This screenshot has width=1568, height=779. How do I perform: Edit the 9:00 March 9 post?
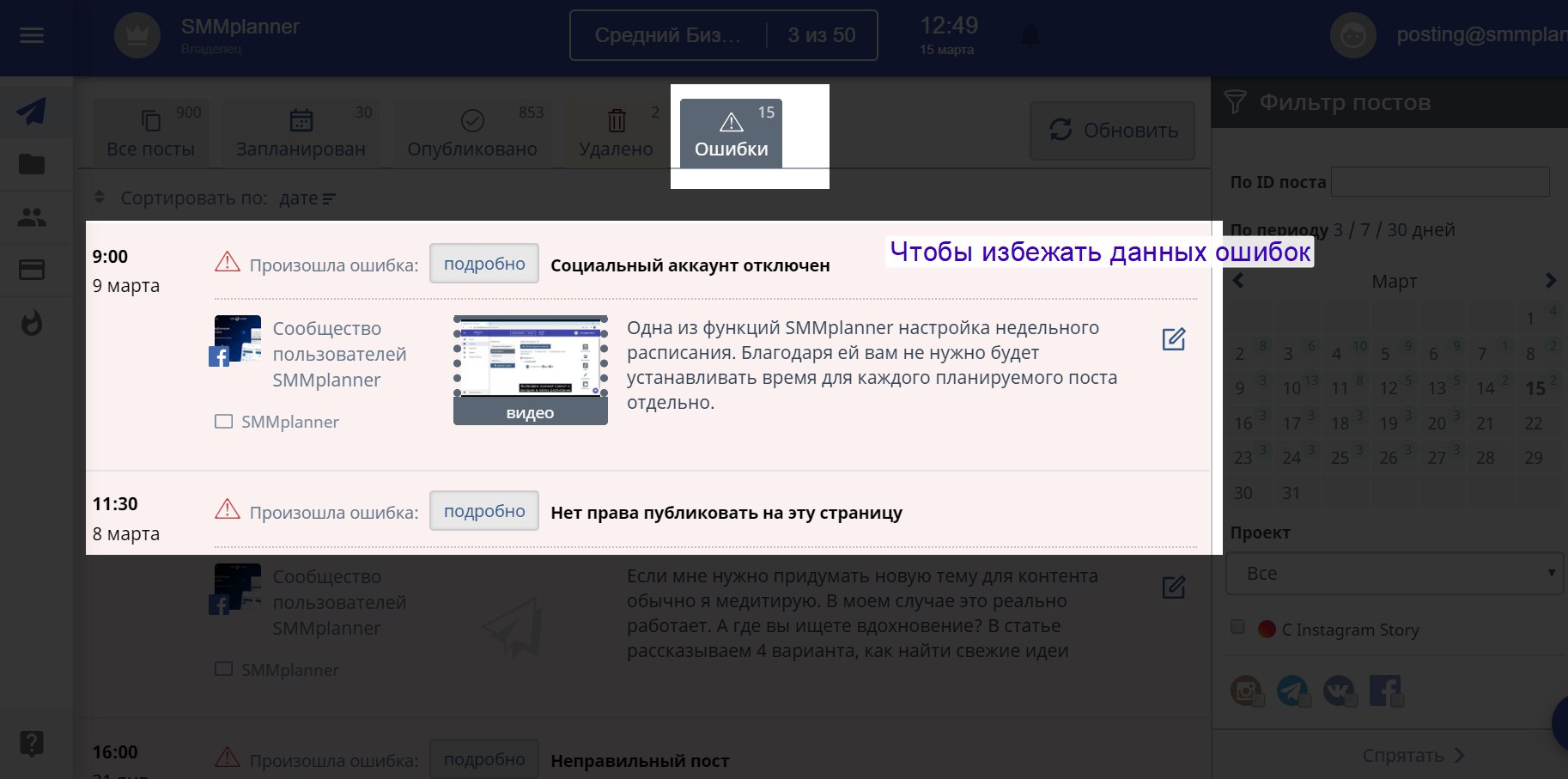pyautogui.click(x=1174, y=339)
